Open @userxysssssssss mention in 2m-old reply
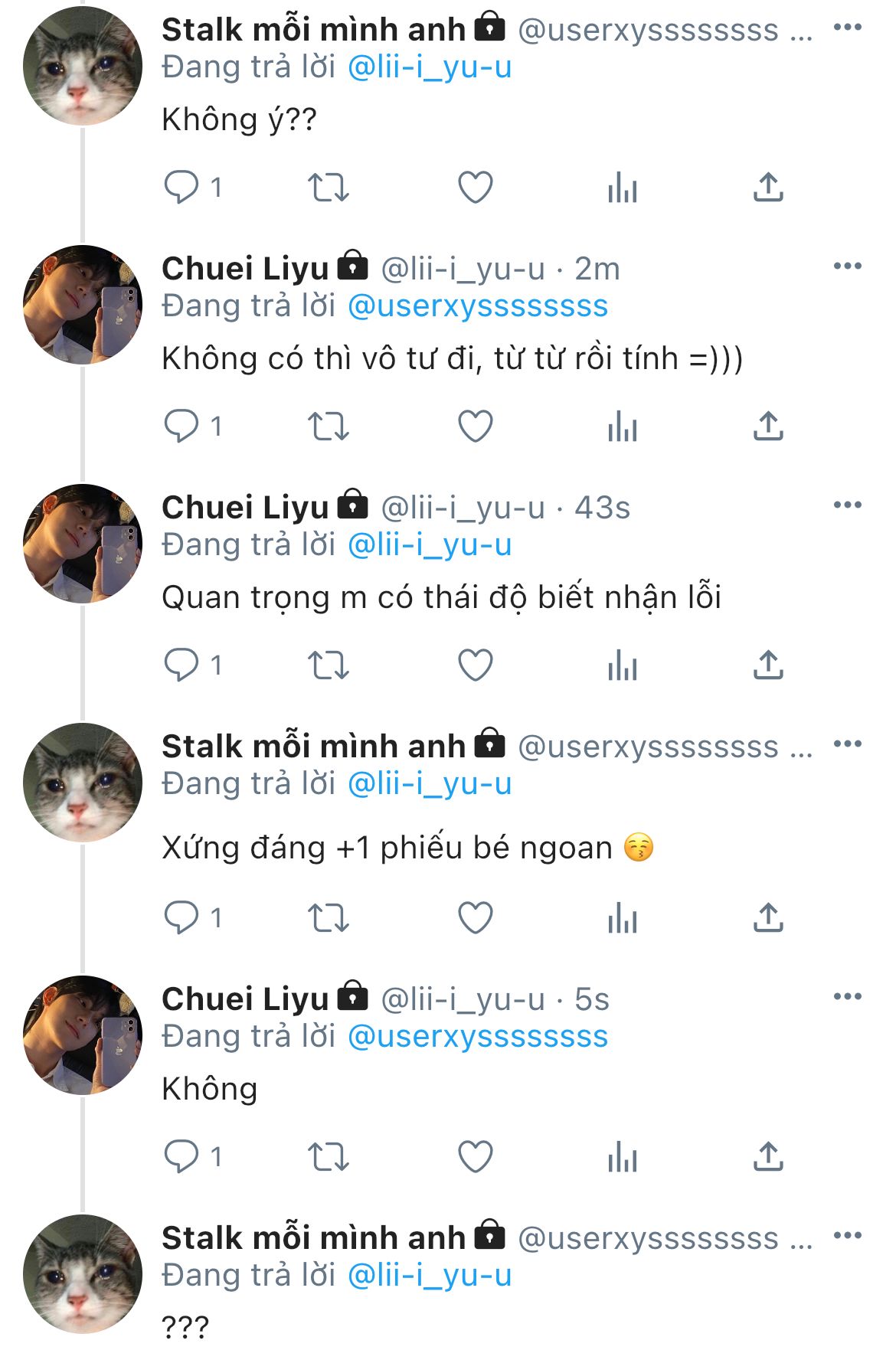The width and height of the screenshot is (896, 1350). pyautogui.click(x=478, y=306)
